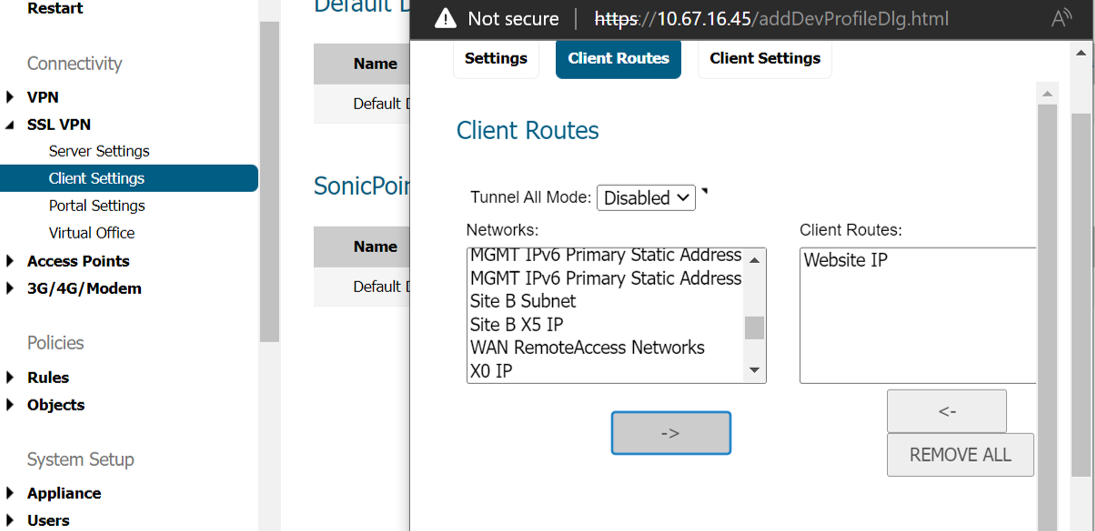This screenshot has width=1095, height=531.
Task: Click the add route arrow button
Action: tap(670, 433)
